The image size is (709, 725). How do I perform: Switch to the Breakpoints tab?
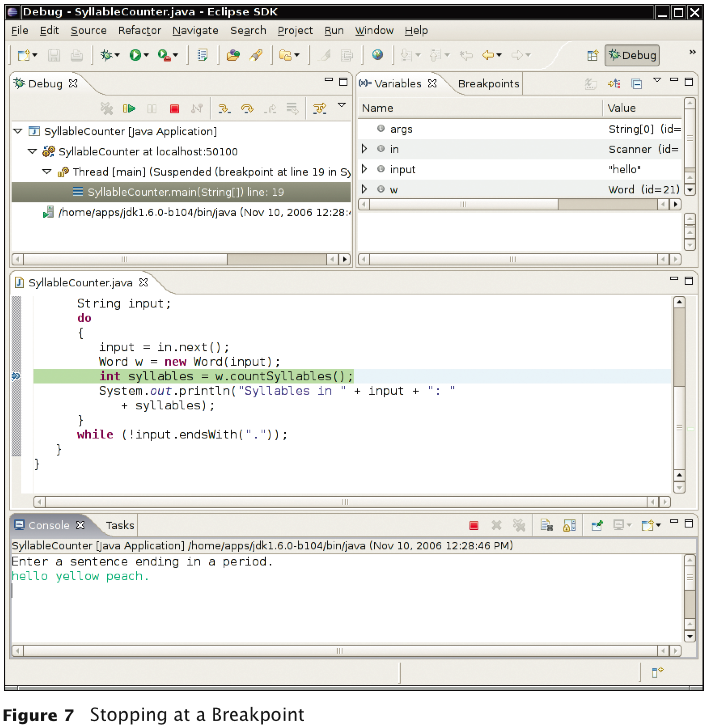point(488,84)
